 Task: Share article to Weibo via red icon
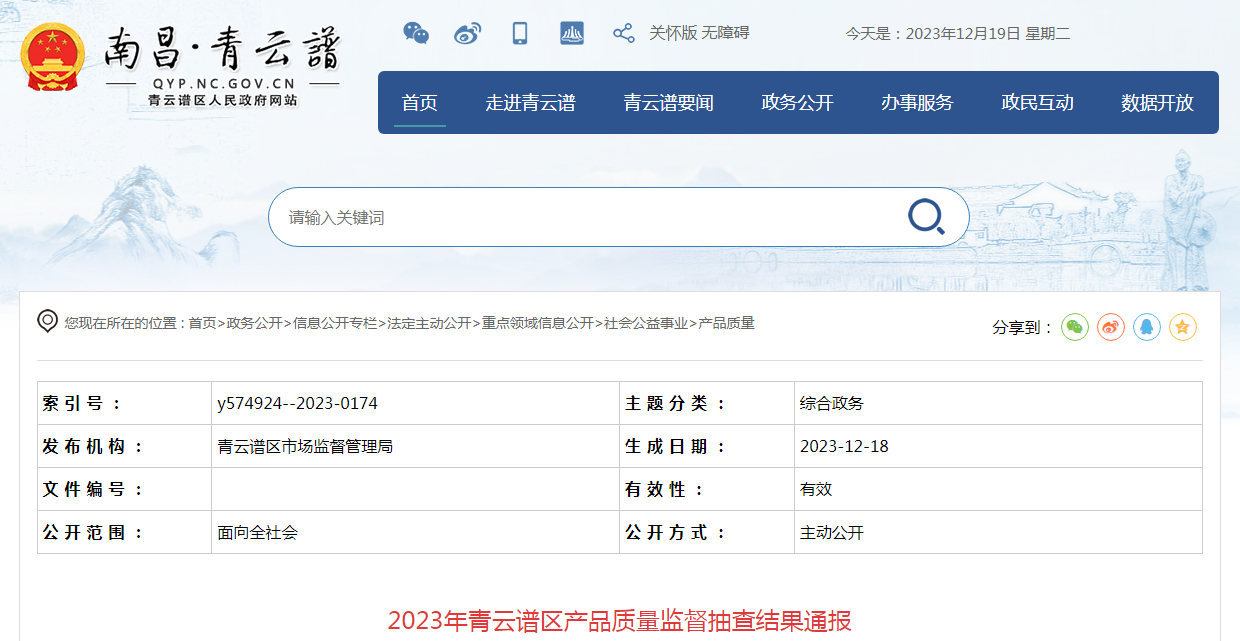1111,327
